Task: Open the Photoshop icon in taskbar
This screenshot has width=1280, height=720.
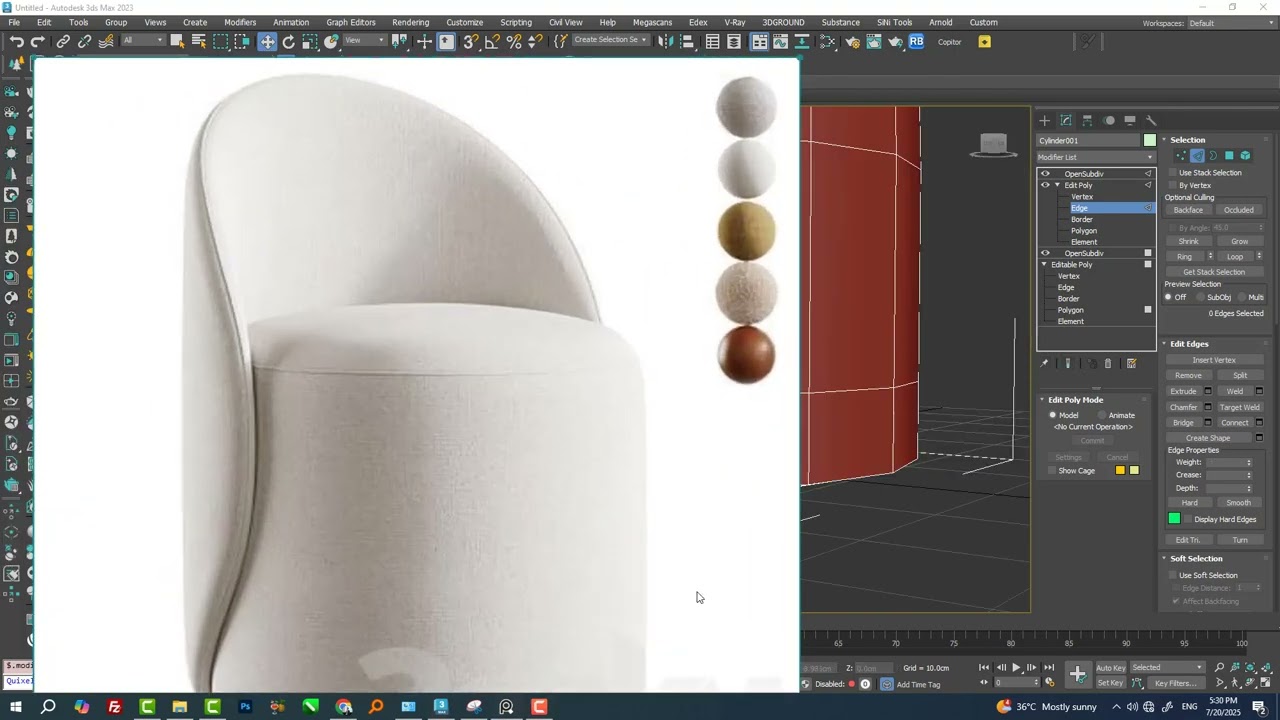Action: (245, 707)
